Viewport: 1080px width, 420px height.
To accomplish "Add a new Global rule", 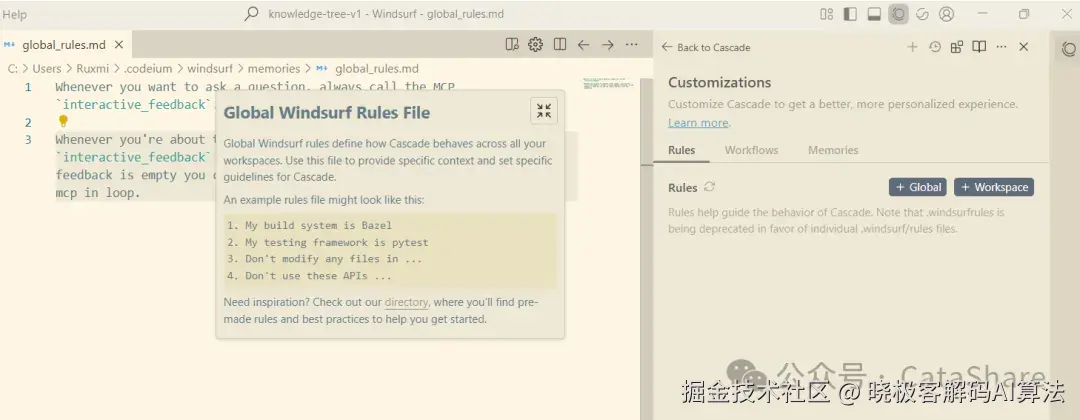I will coord(917,187).
